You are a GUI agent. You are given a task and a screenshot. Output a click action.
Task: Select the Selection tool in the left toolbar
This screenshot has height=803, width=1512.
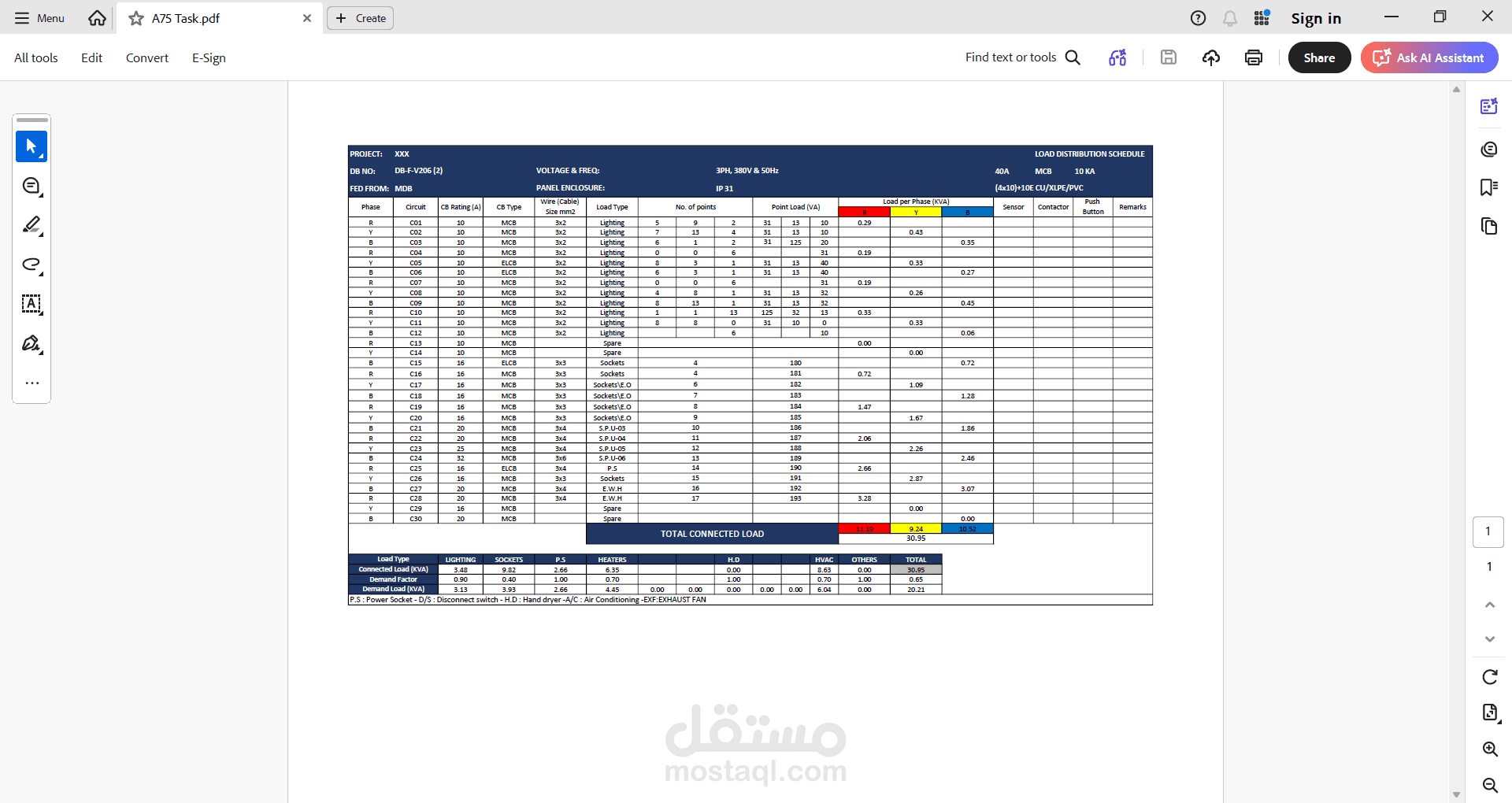click(x=31, y=146)
